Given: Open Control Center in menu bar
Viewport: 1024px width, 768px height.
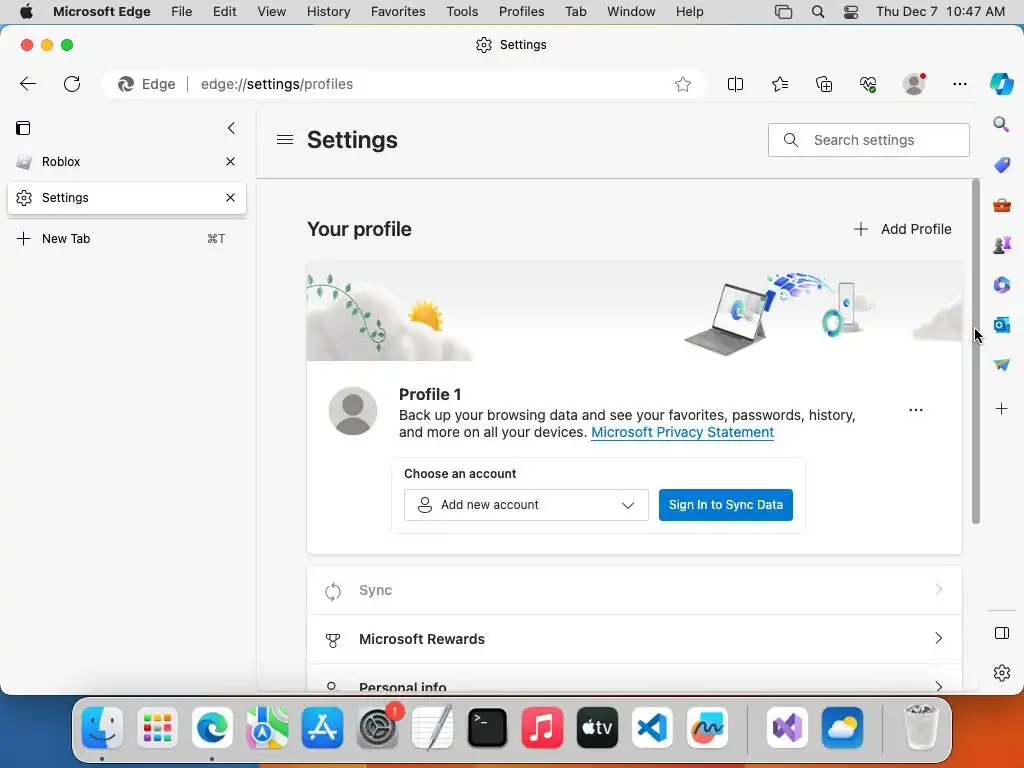Looking at the screenshot, I should (x=851, y=12).
